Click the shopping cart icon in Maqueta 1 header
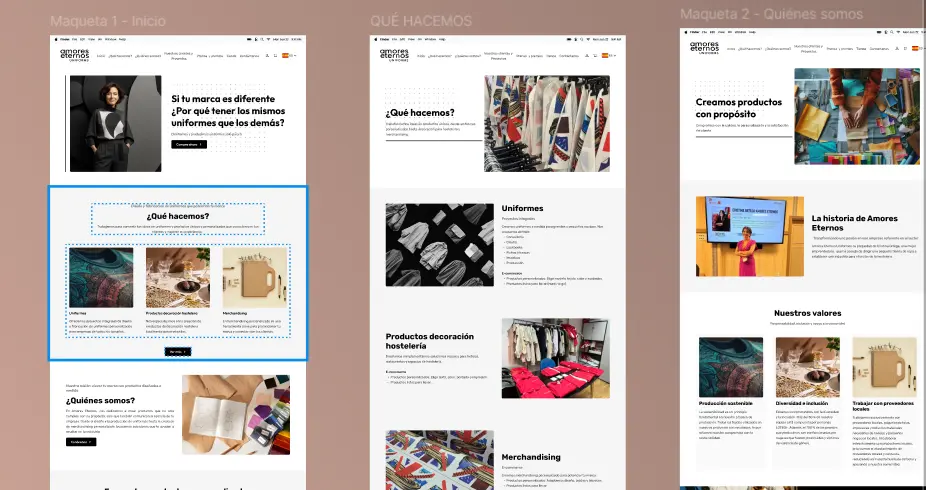 pos(276,55)
